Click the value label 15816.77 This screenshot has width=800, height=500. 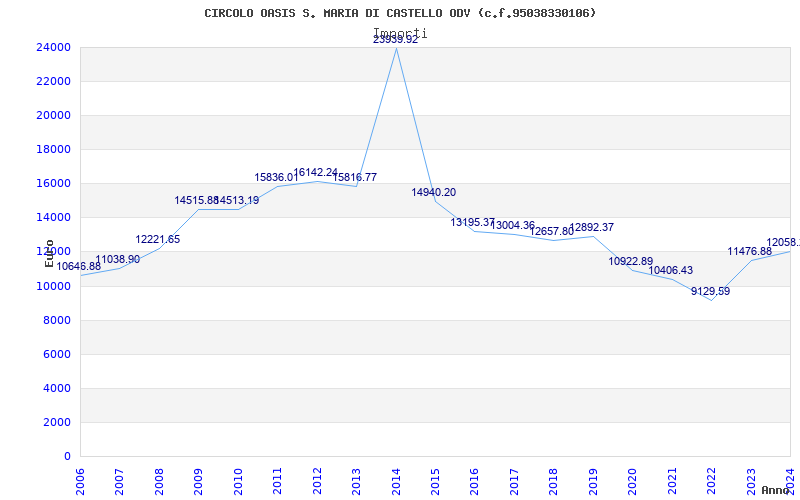[x=355, y=177]
